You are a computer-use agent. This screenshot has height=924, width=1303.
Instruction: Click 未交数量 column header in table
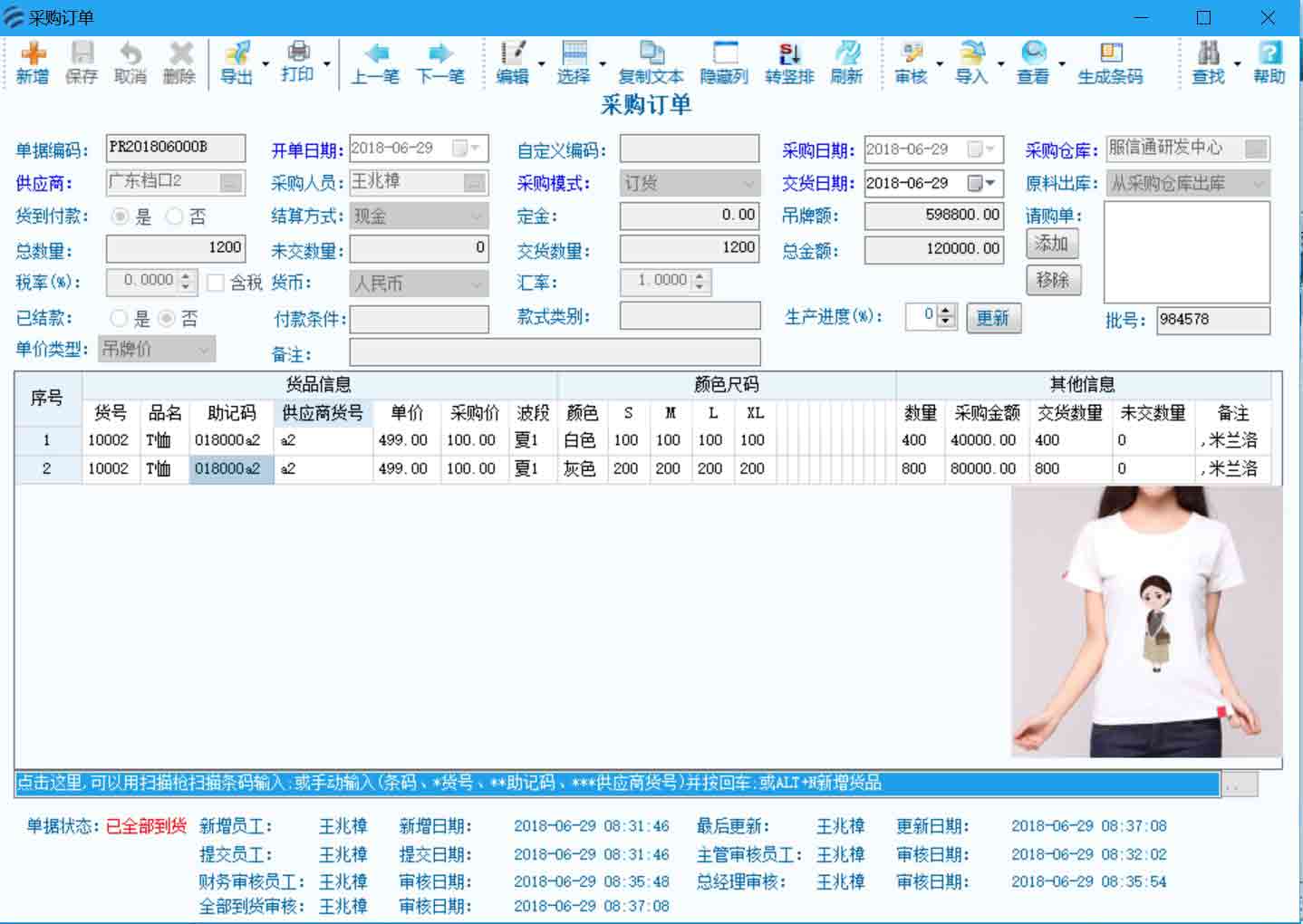tap(1153, 413)
